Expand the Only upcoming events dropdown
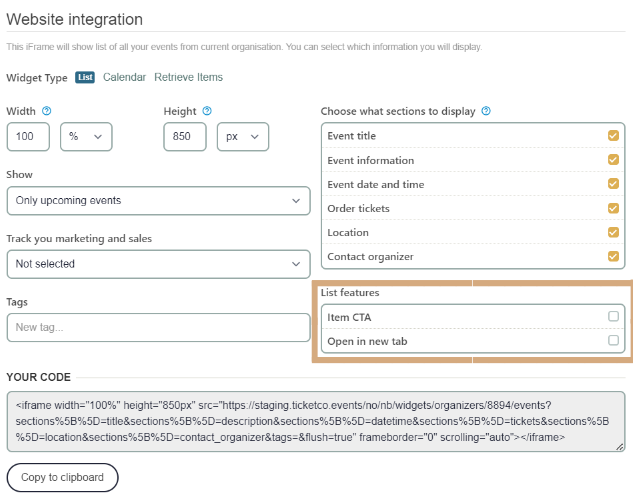This screenshot has width=633, height=494. [158, 201]
